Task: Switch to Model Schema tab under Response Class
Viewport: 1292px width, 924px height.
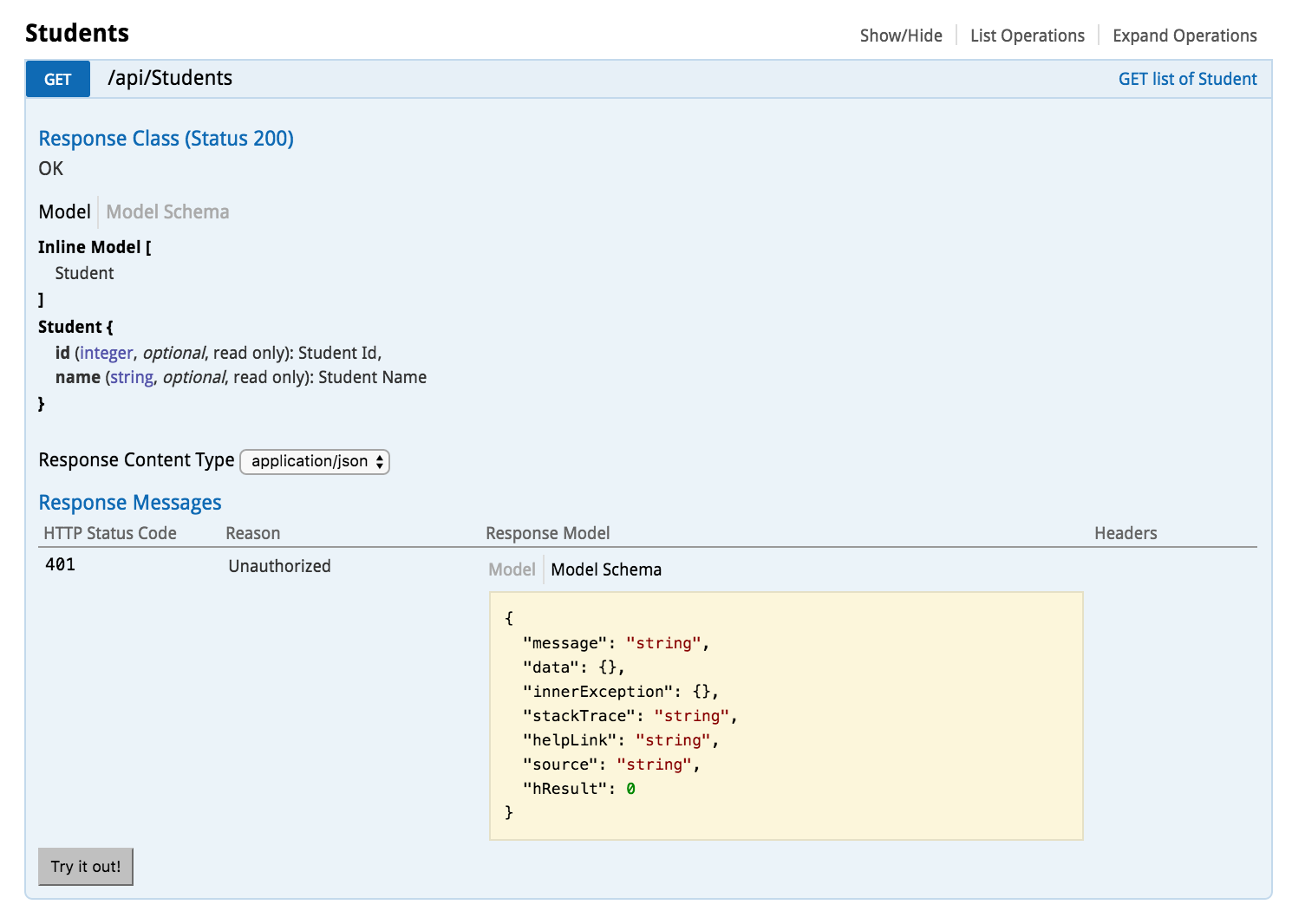Action: (167, 211)
